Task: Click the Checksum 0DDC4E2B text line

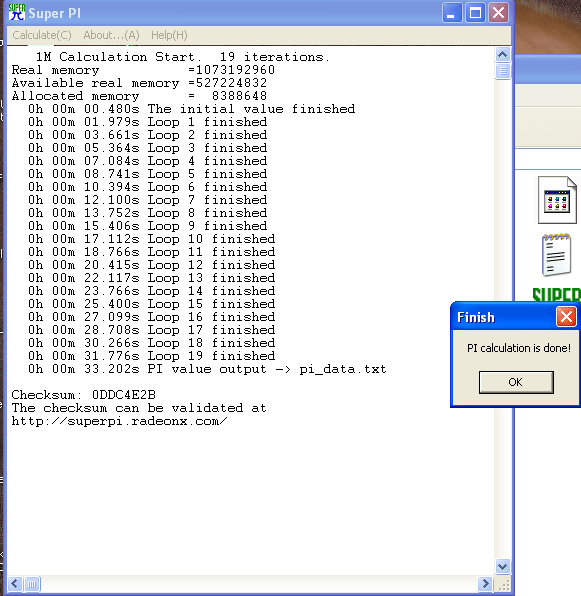Action: [84, 395]
